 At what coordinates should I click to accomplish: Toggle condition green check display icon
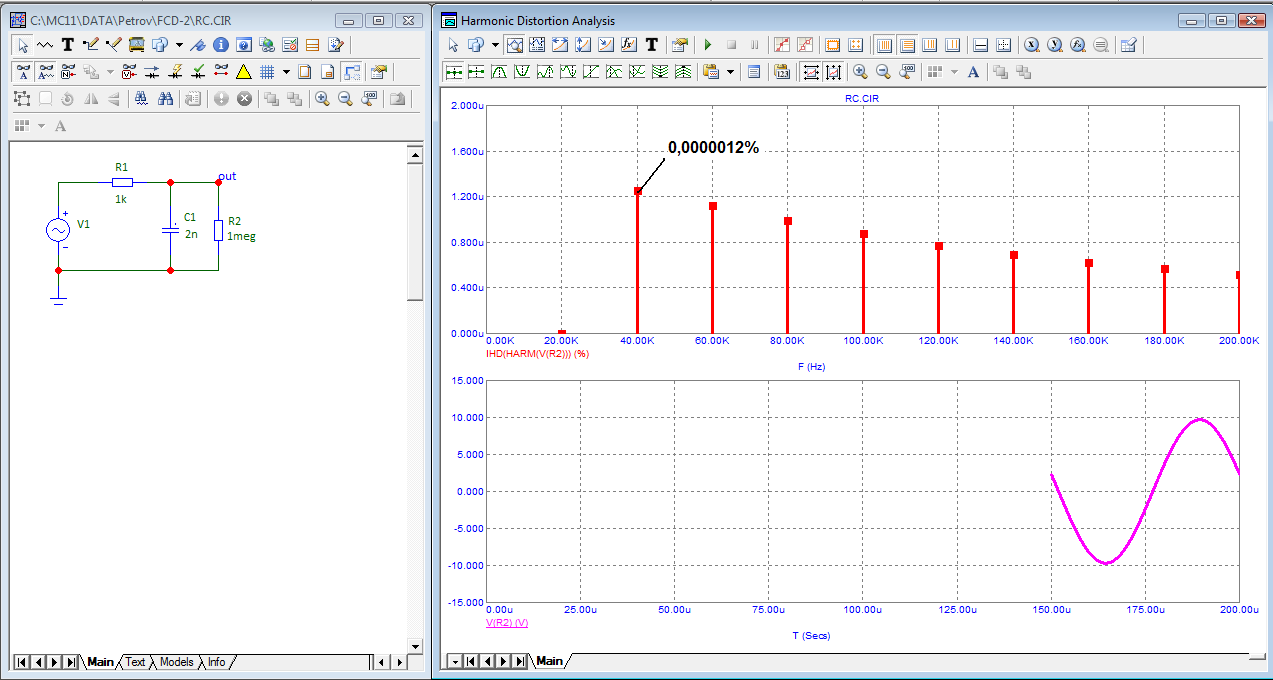point(198,72)
